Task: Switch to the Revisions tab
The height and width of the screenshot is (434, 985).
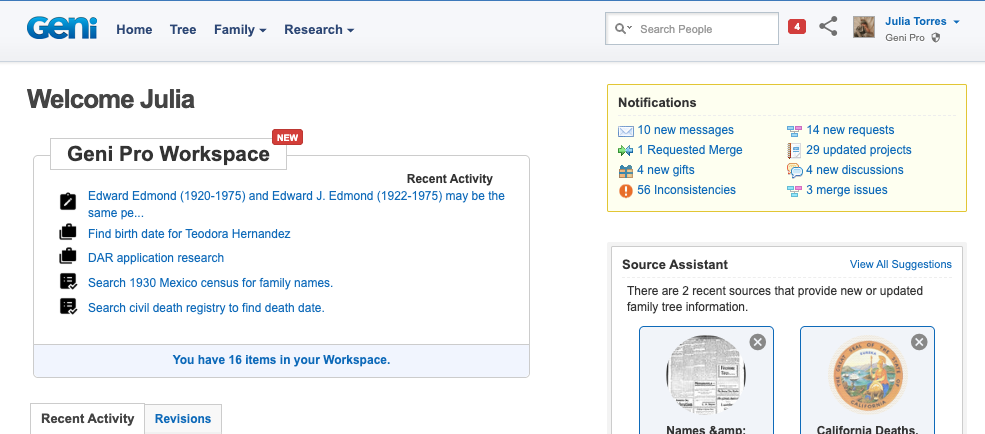Action: pos(183,419)
